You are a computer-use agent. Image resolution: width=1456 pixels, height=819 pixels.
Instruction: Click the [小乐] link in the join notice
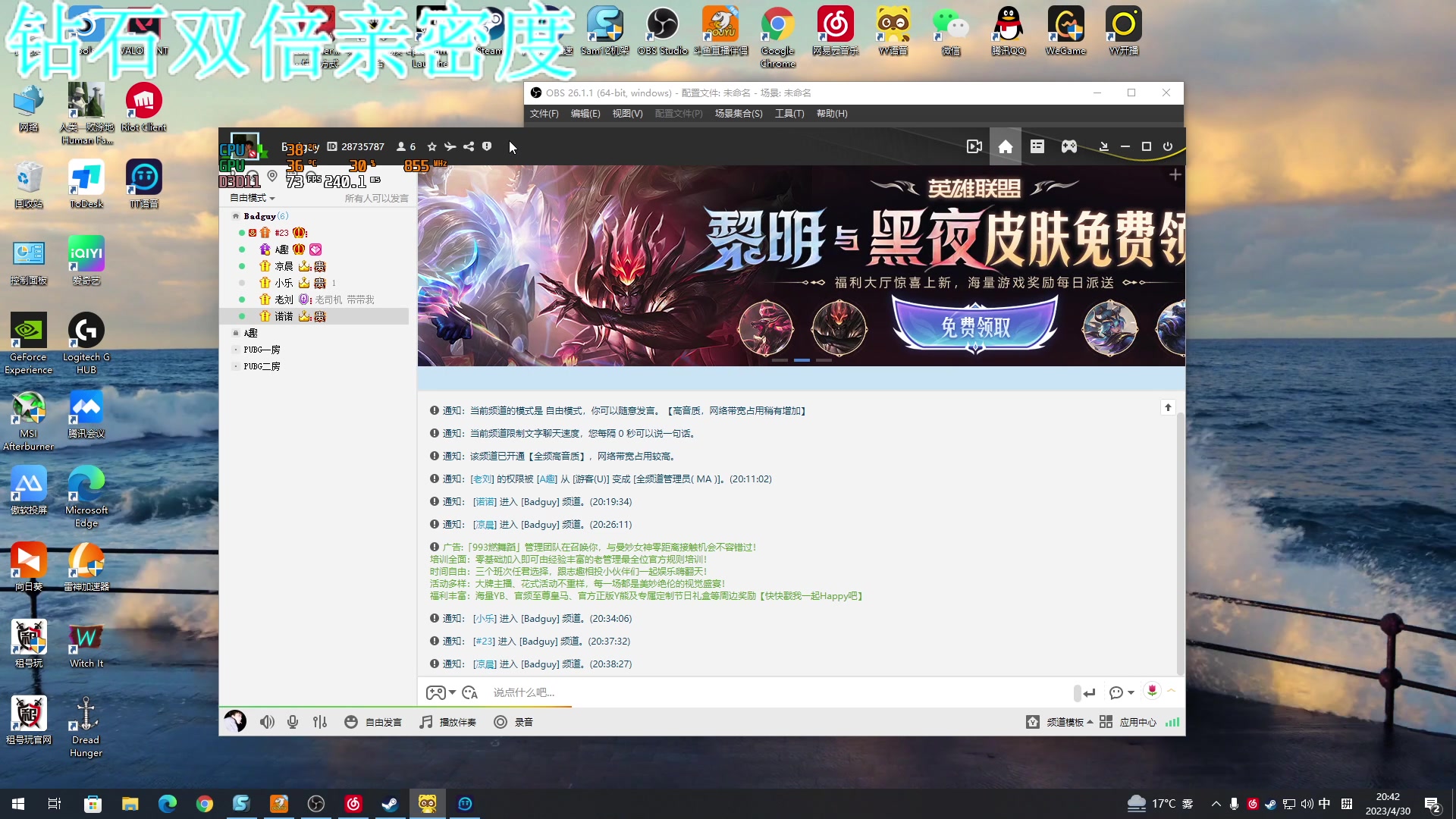(485, 619)
